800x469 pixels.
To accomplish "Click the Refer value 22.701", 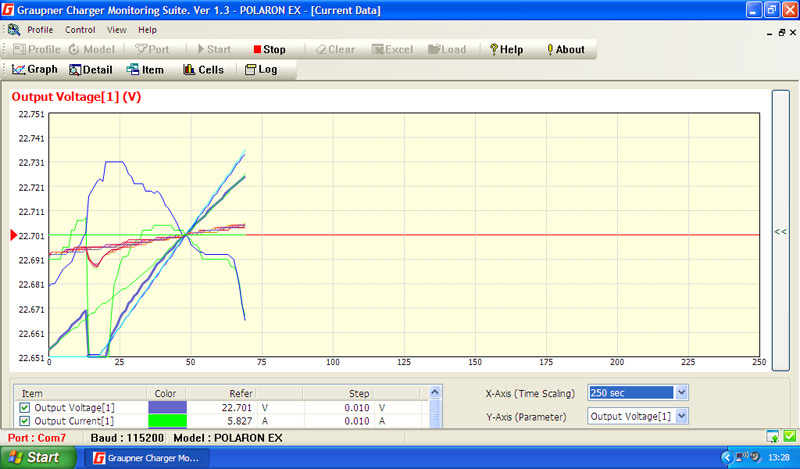I will (x=237, y=408).
